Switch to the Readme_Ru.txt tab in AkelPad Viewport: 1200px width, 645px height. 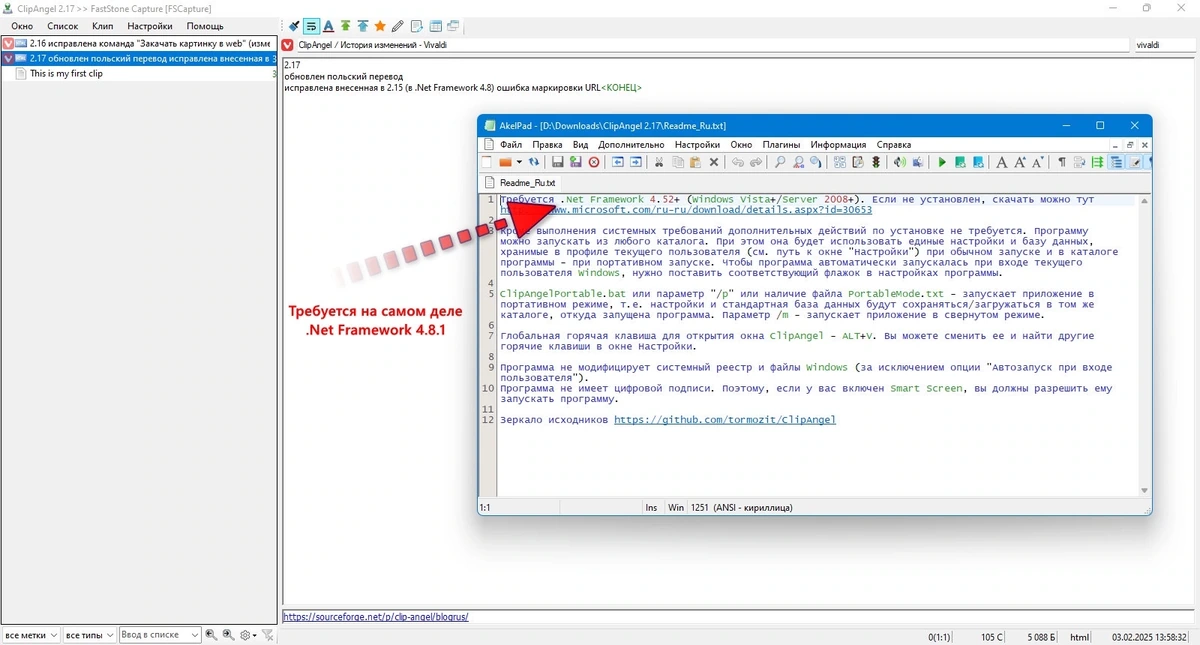tap(520, 183)
